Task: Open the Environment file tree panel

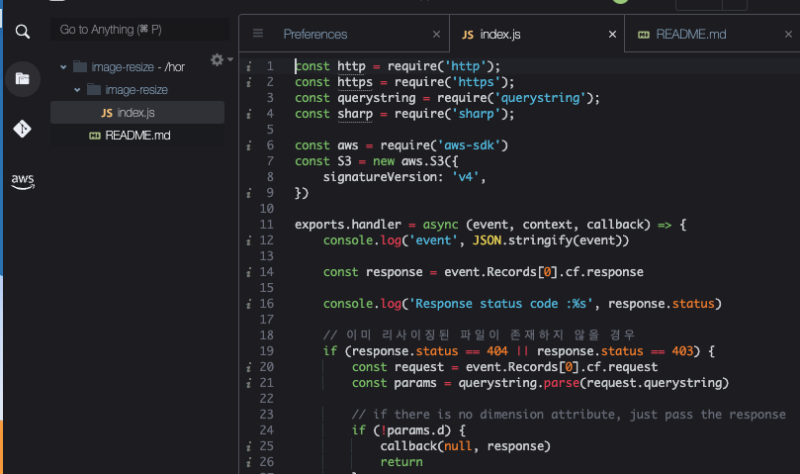Action: (22, 79)
